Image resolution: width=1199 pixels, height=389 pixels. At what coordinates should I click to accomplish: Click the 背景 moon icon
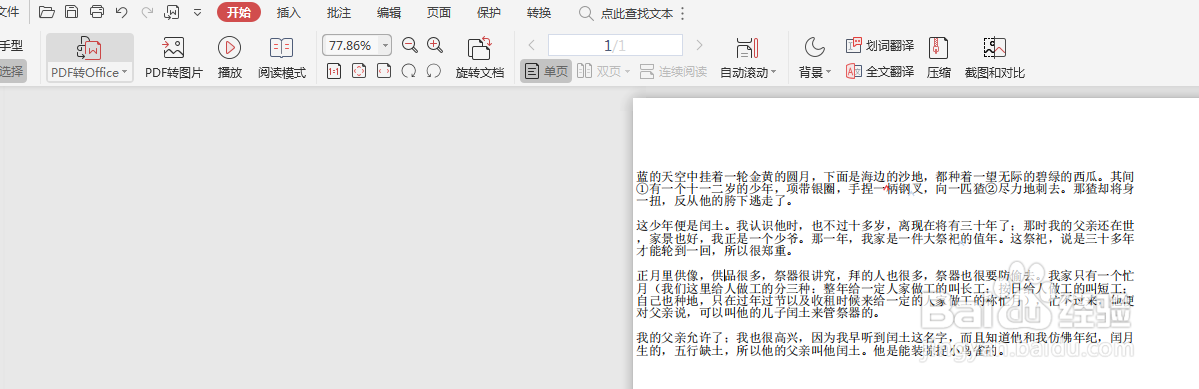click(x=814, y=47)
